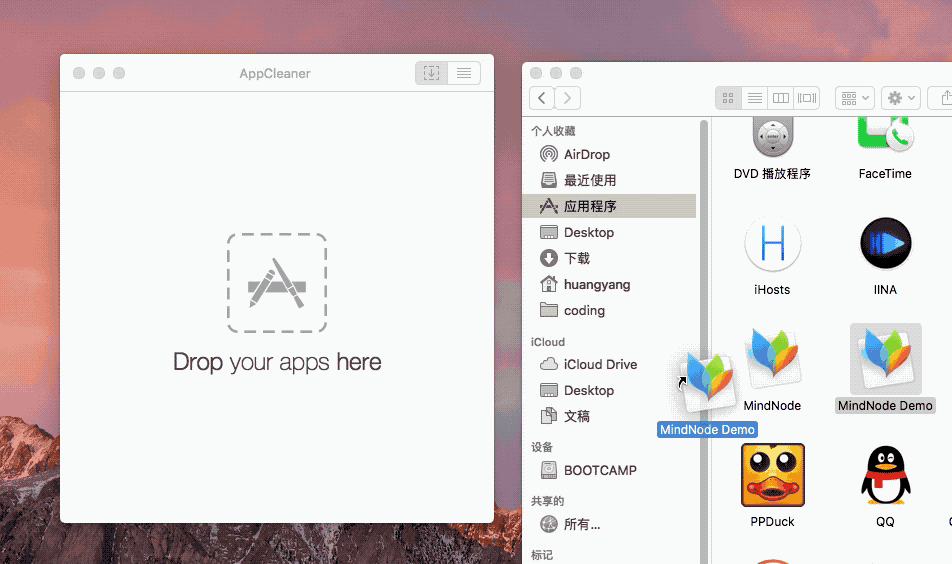952x564 pixels.
Task: Go back in the Finder window
Action: point(542,98)
